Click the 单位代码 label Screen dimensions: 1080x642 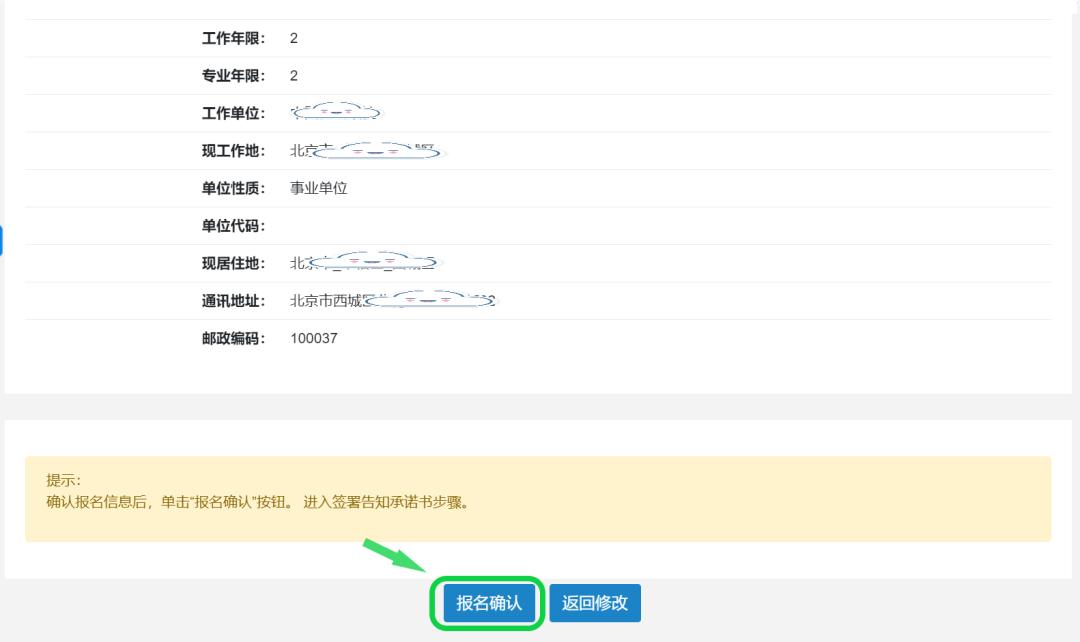[234, 226]
